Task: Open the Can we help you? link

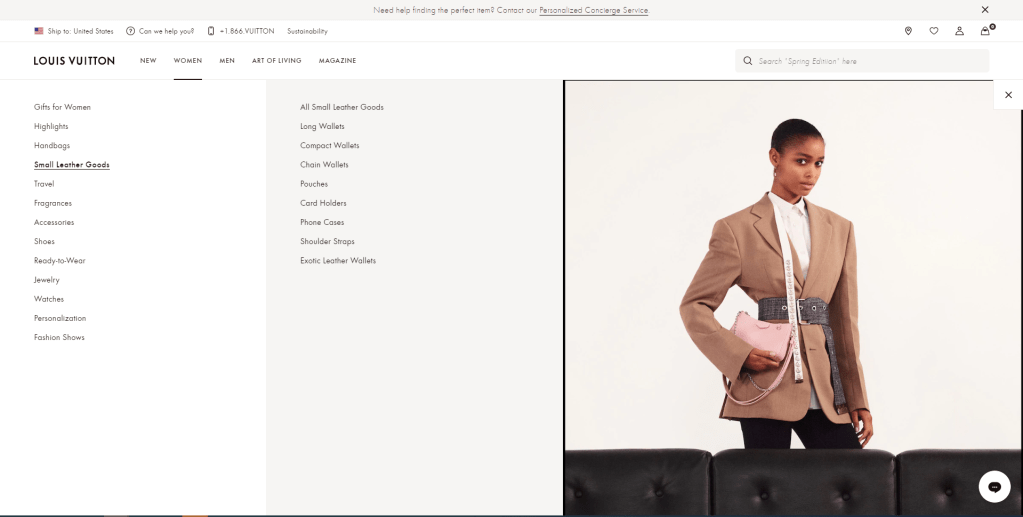Action: 160,31
